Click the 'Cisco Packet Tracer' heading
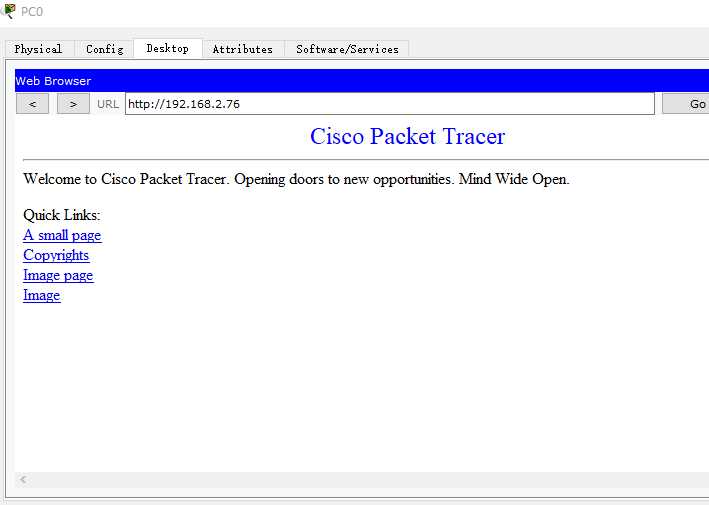Viewport: 709px width, 505px height. click(x=407, y=136)
